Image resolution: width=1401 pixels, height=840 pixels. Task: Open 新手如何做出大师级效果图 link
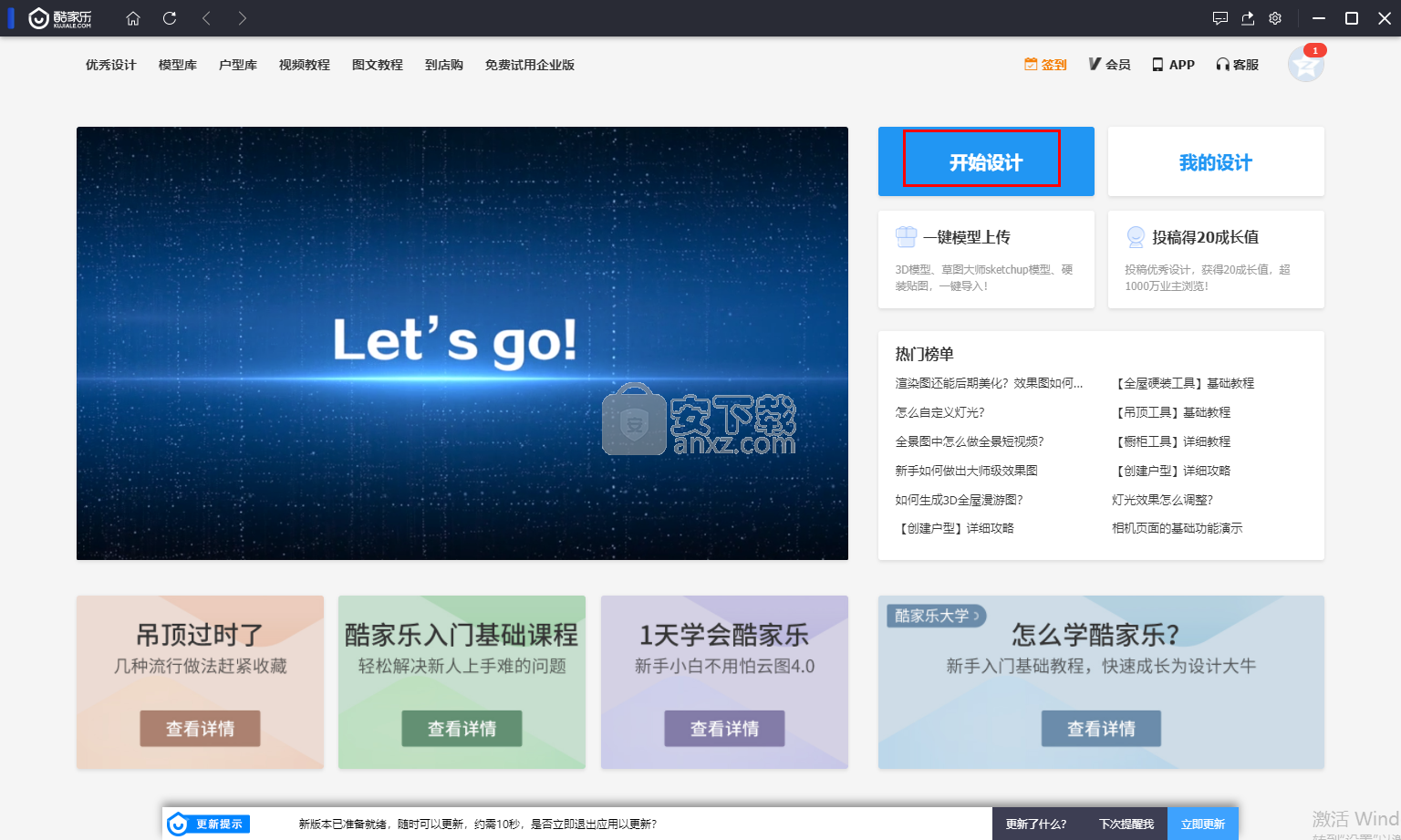click(967, 471)
